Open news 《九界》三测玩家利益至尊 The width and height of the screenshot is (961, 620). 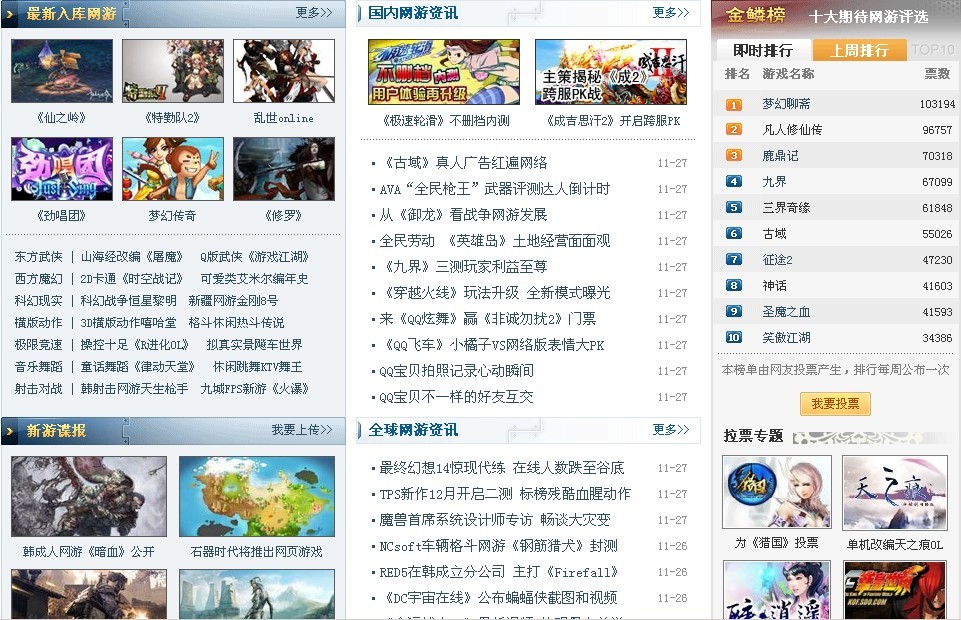[x=463, y=267]
